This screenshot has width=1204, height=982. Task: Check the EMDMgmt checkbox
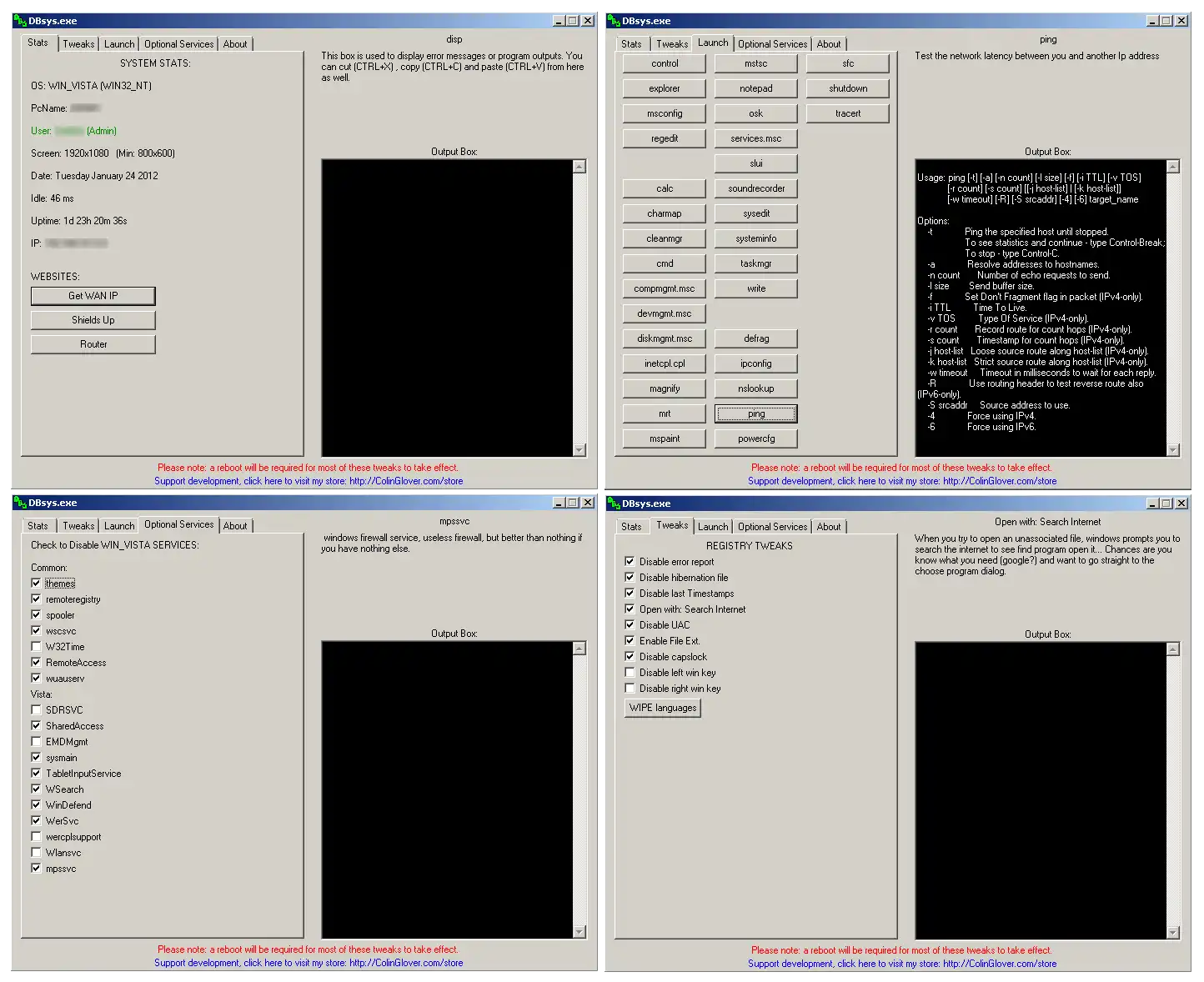coord(36,741)
